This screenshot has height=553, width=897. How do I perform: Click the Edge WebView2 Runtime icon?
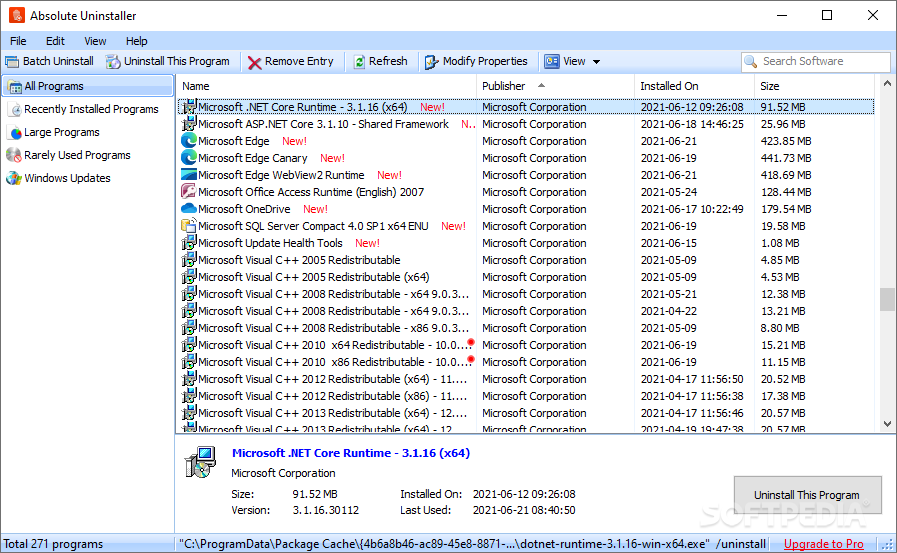(x=189, y=174)
